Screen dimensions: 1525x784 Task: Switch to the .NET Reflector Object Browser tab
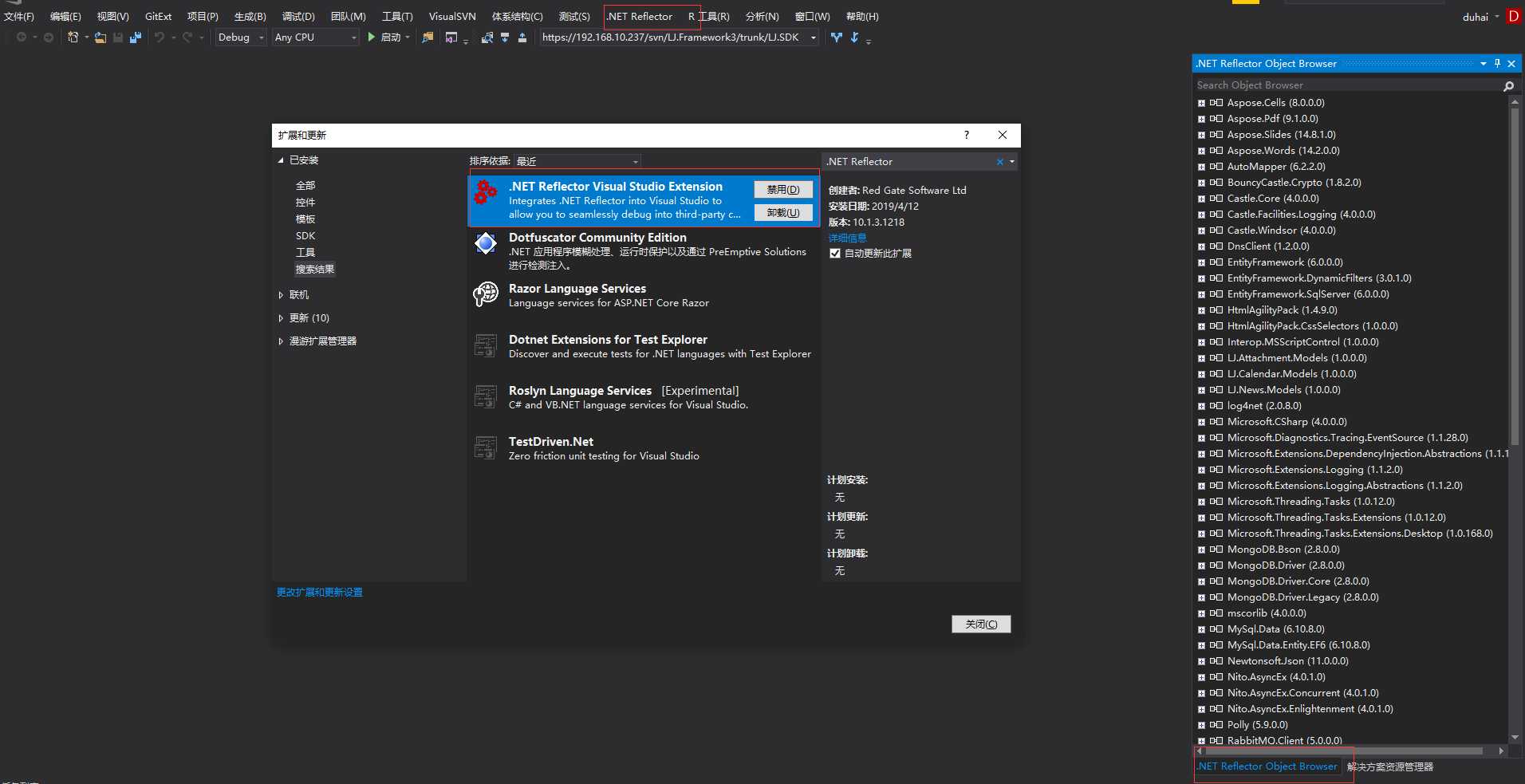click(1267, 766)
